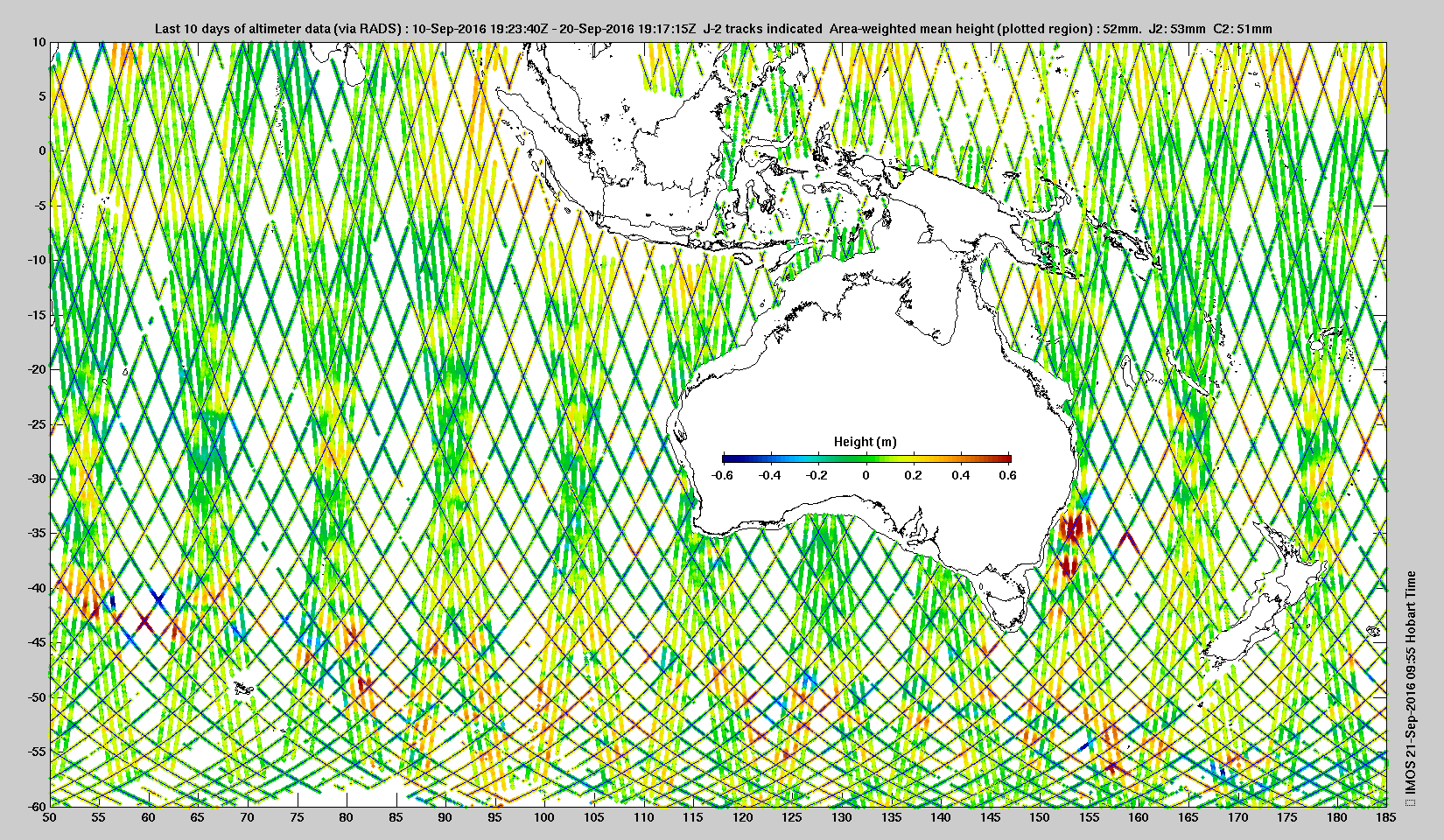Viewport: 1444px width, 840px height.
Task: Click the 0.4 colorbar tick label
Action: 961,475
